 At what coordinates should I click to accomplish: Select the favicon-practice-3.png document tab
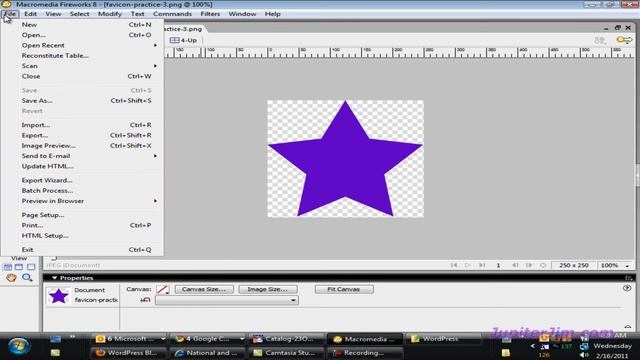tap(183, 29)
